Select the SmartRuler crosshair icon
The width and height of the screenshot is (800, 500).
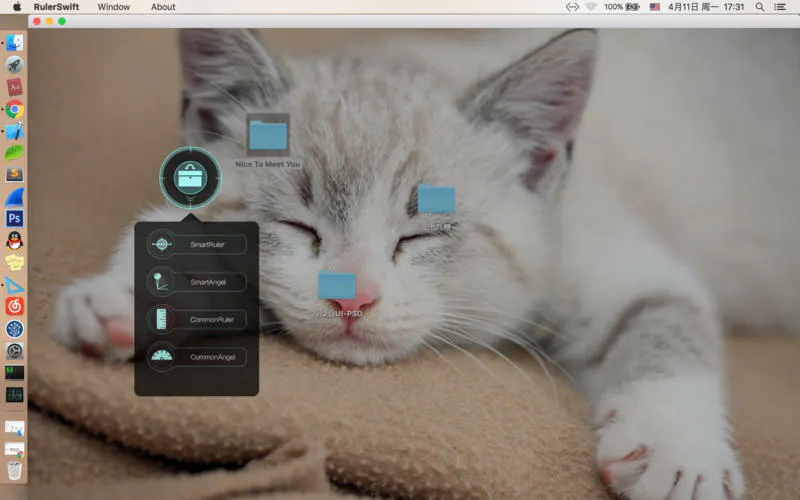(161, 244)
